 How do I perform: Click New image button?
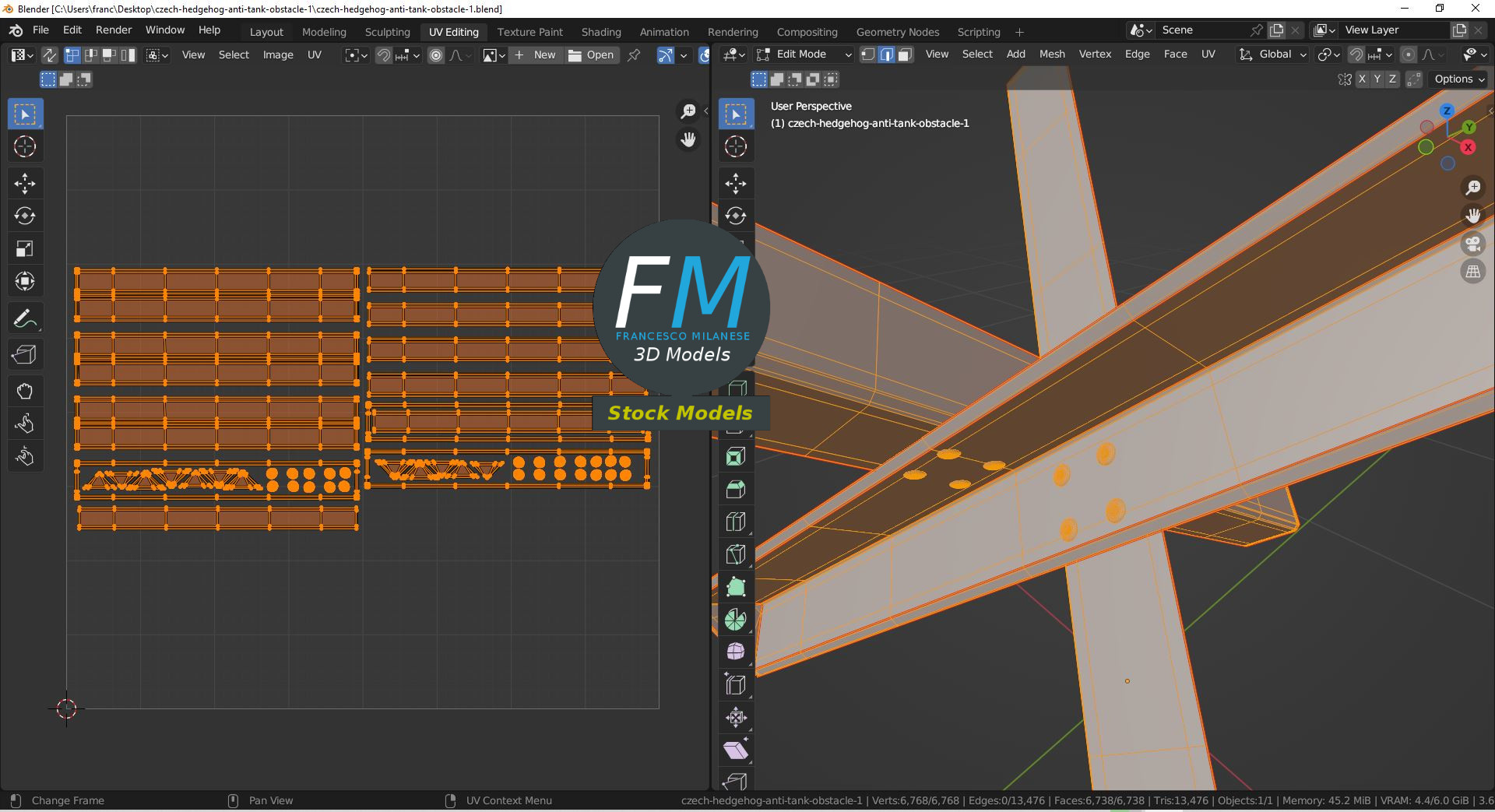click(536, 55)
